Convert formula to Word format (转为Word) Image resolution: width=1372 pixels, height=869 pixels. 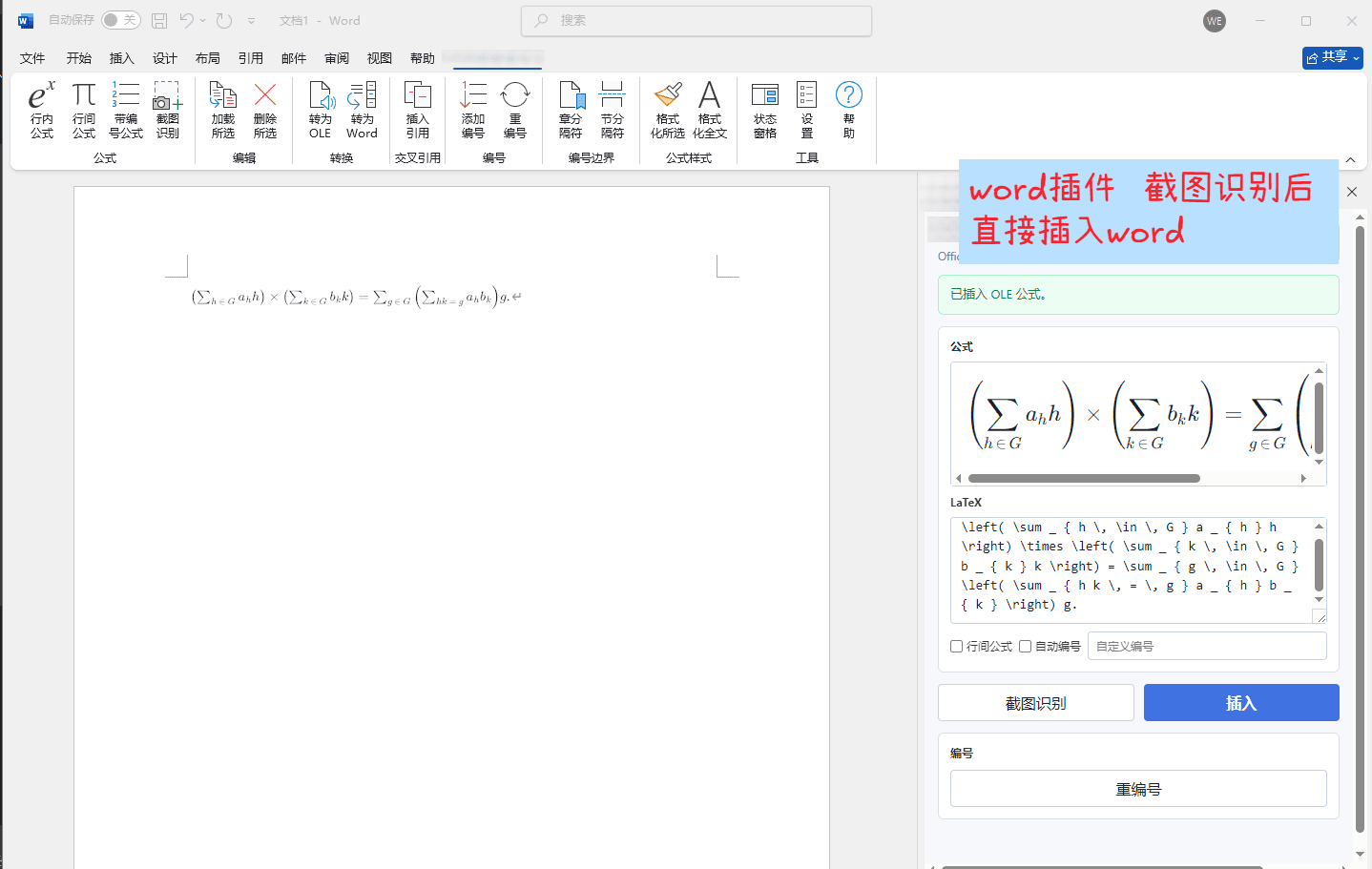coord(362,111)
